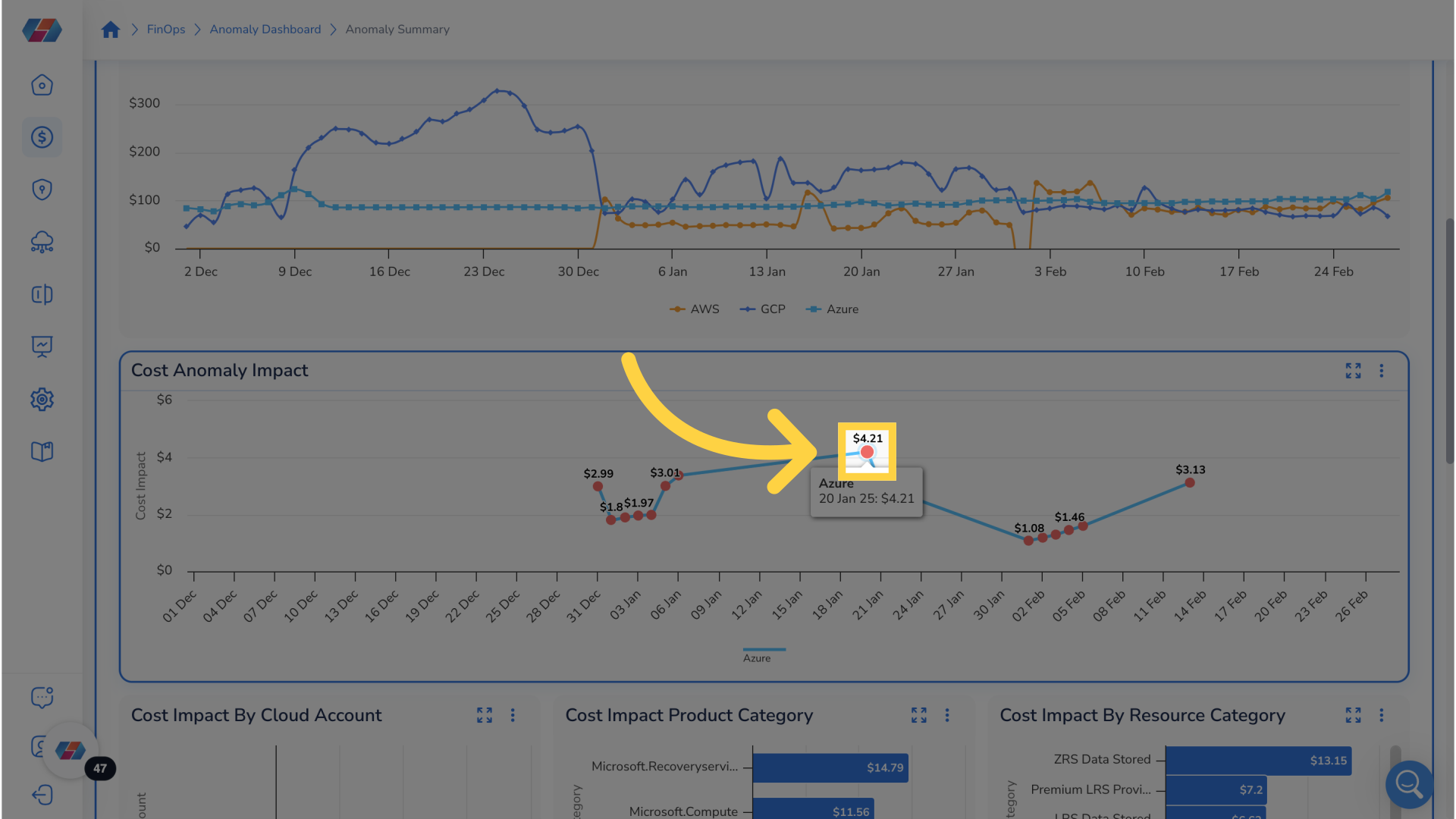Go to Anomaly Dashboard breadcrumb

point(265,30)
